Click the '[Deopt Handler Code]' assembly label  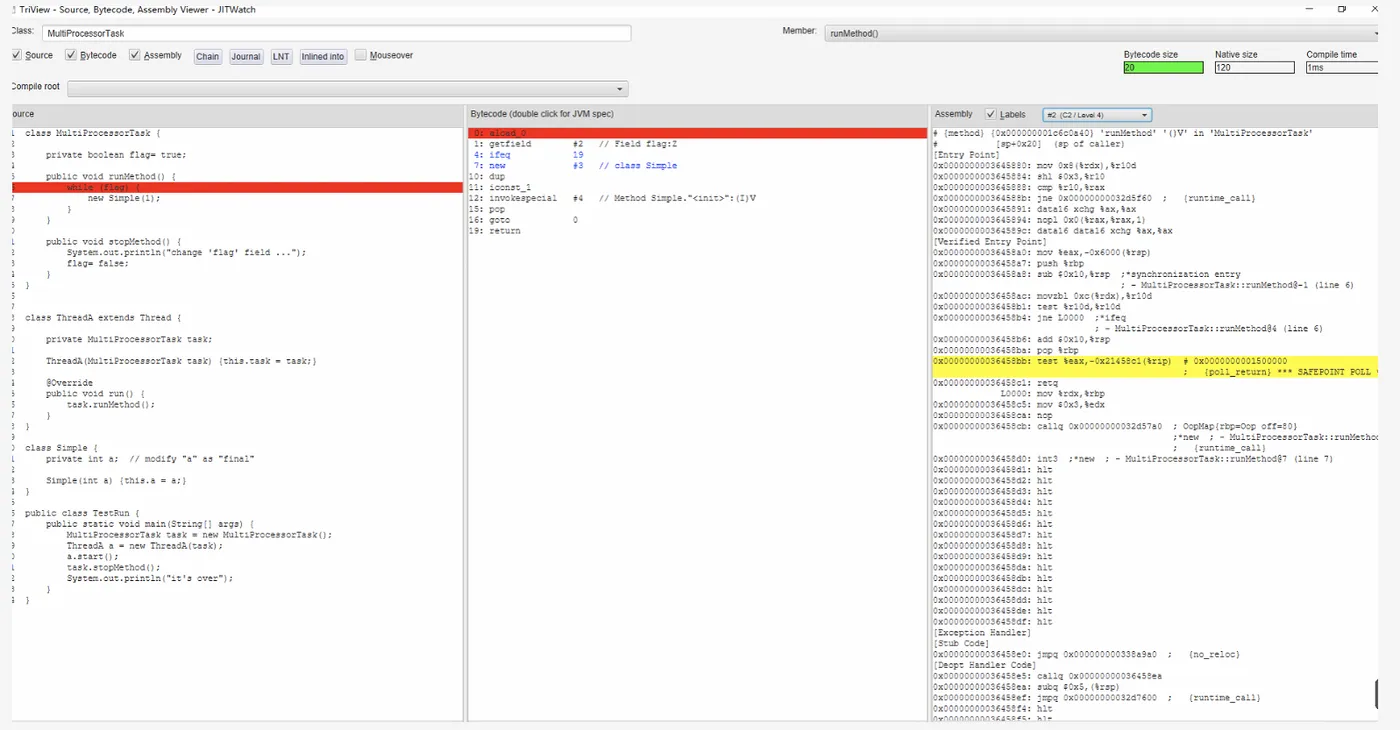984,665
